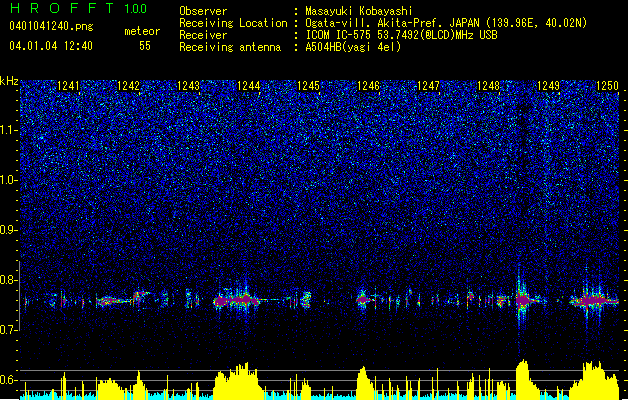Screen dimensions: 629x400
Task: Click the 1.1 kHz axis label
Action: [x=9, y=130]
